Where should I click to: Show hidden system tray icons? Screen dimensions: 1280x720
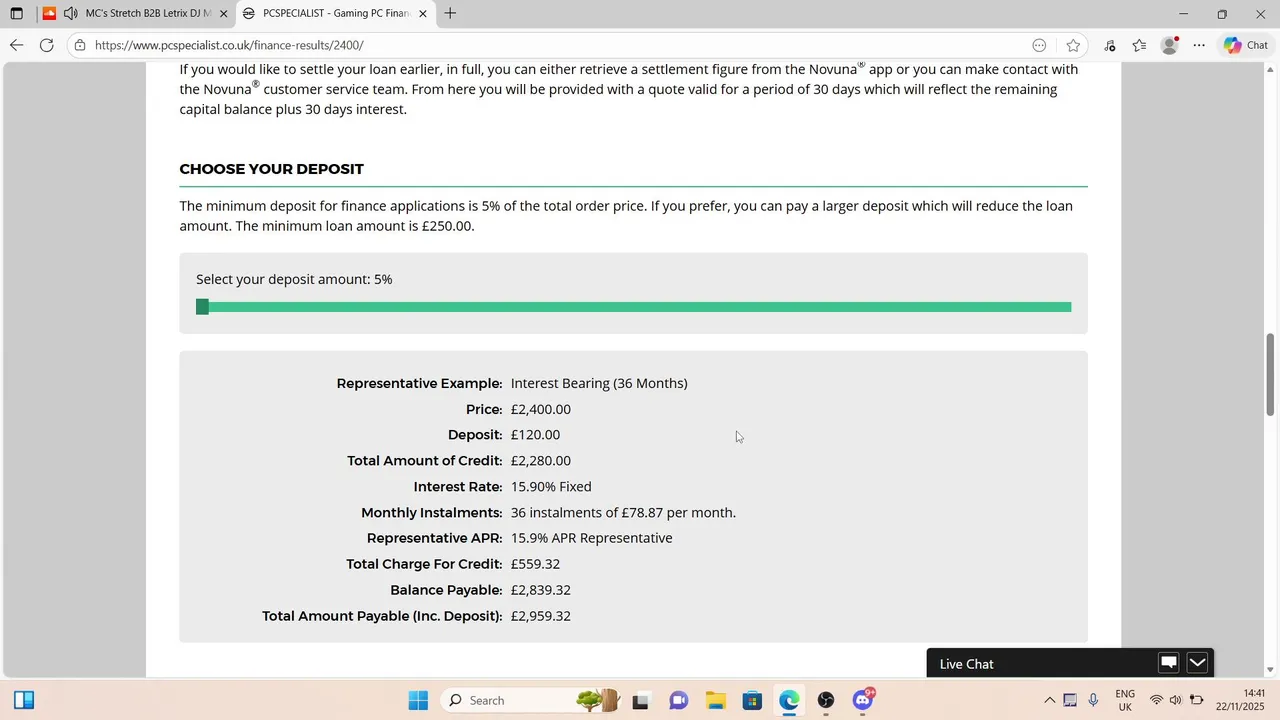coord(1049,700)
